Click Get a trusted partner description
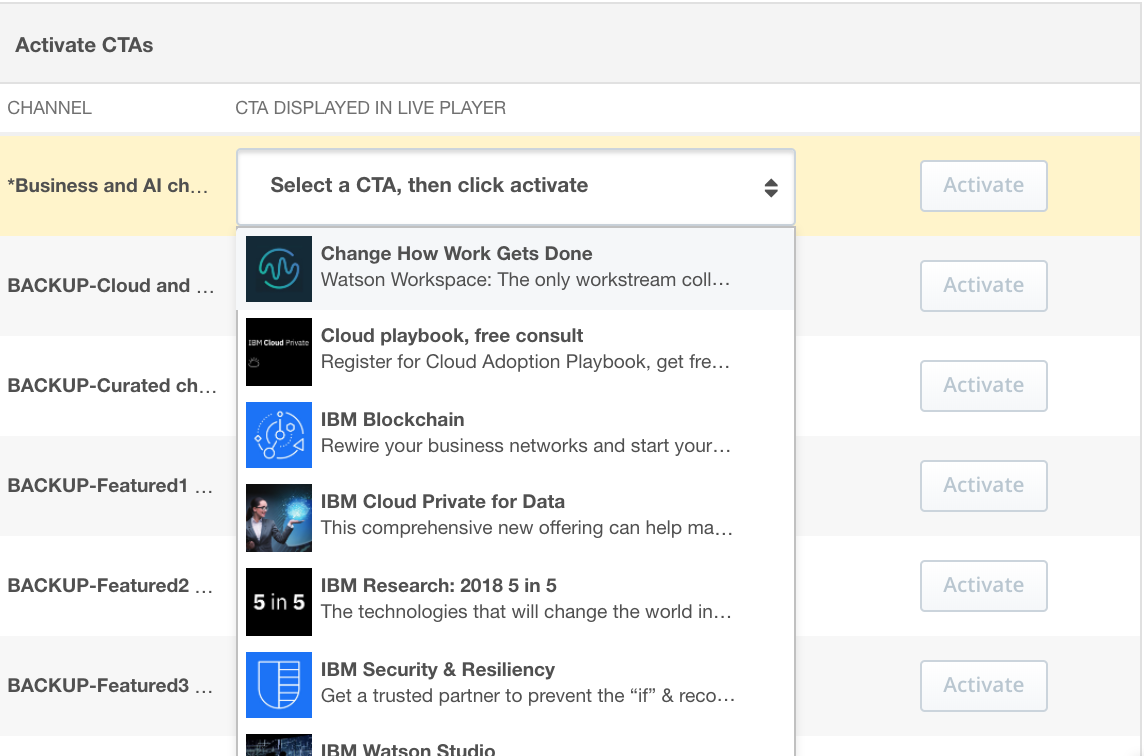This screenshot has height=756, width=1144. [528, 696]
